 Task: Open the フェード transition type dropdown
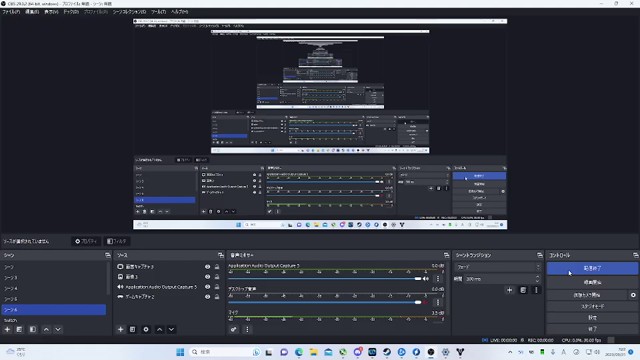(x=497, y=267)
